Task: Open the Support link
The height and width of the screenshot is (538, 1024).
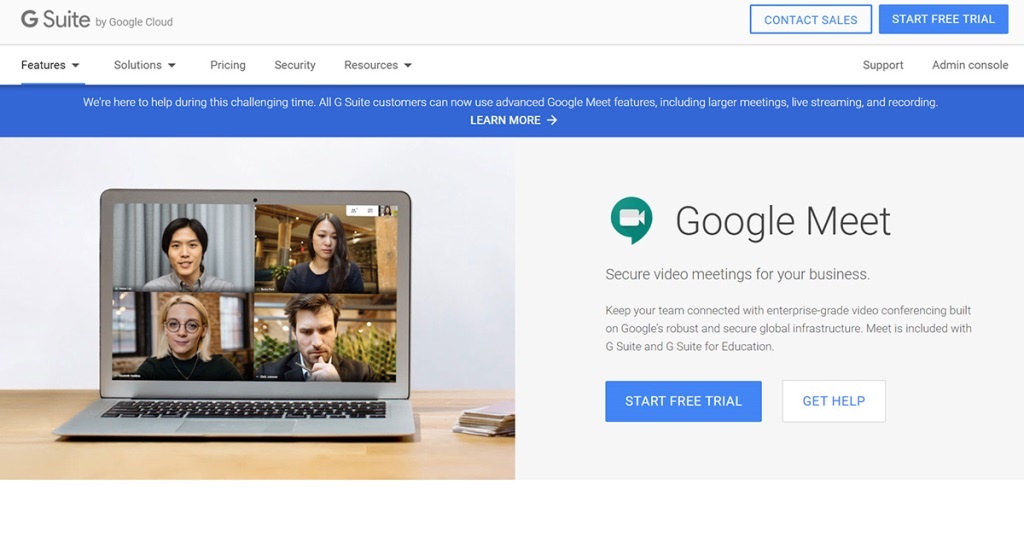Action: [883, 65]
